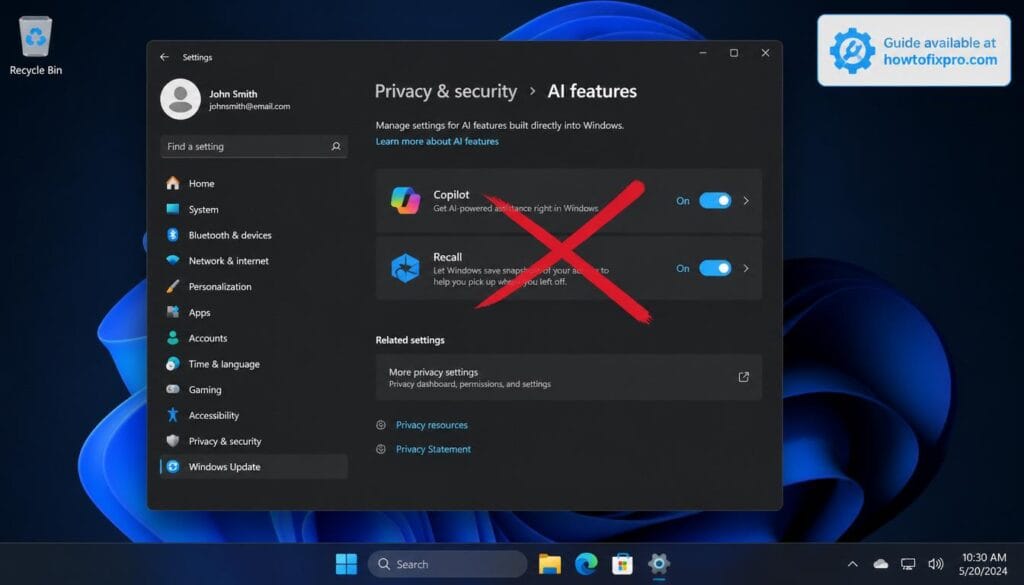Click the Apps icon in sidebar
Viewport: 1024px width, 585px height.
click(172, 312)
